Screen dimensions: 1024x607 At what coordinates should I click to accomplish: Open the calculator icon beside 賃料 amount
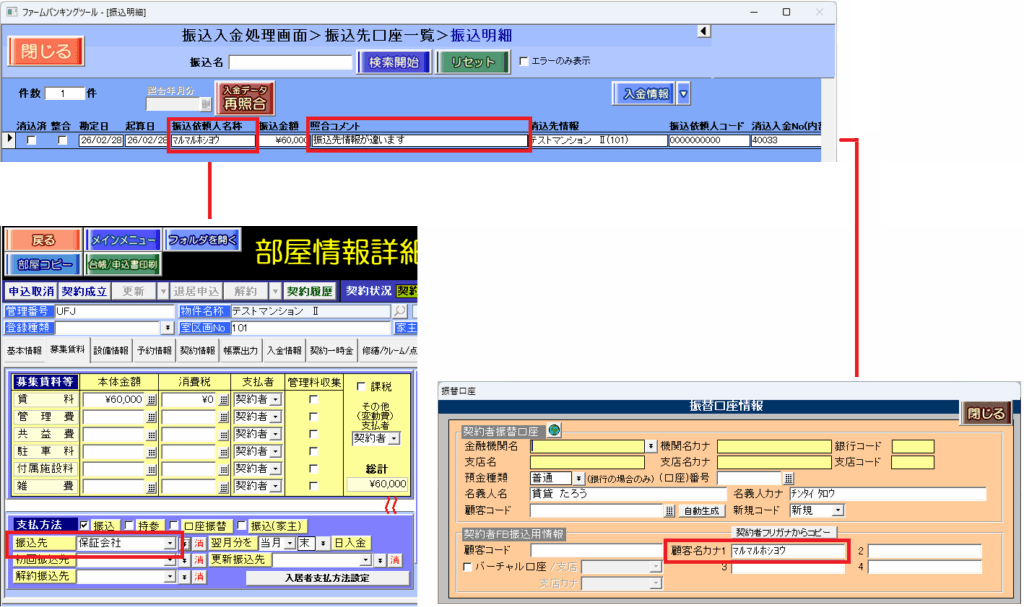152,399
